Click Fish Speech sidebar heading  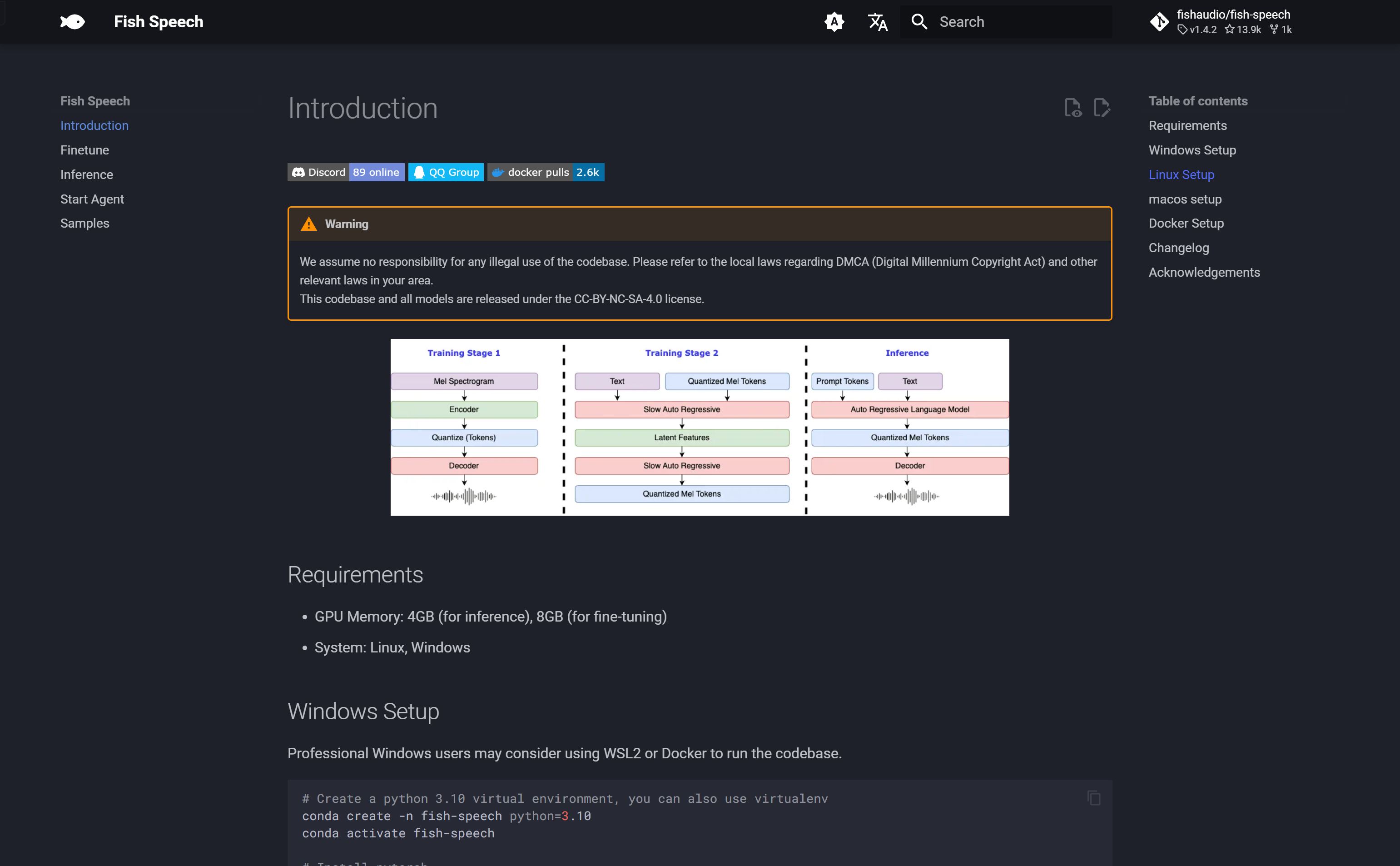pos(95,101)
